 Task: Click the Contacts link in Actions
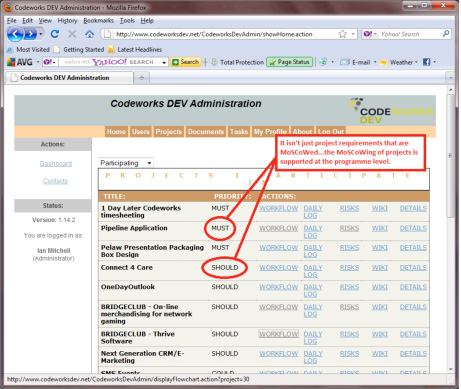click(x=55, y=181)
